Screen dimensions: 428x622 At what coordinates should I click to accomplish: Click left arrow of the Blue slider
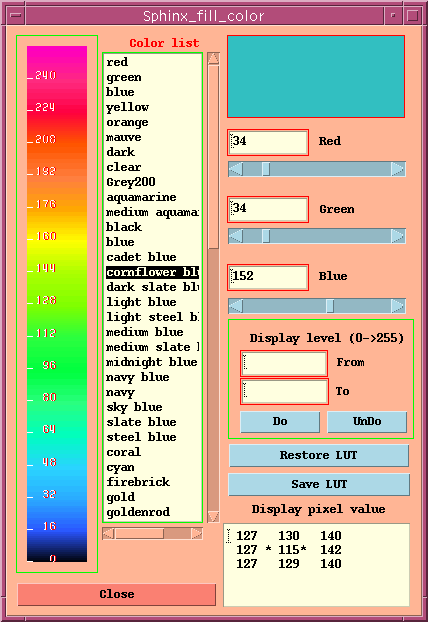coord(236,306)
